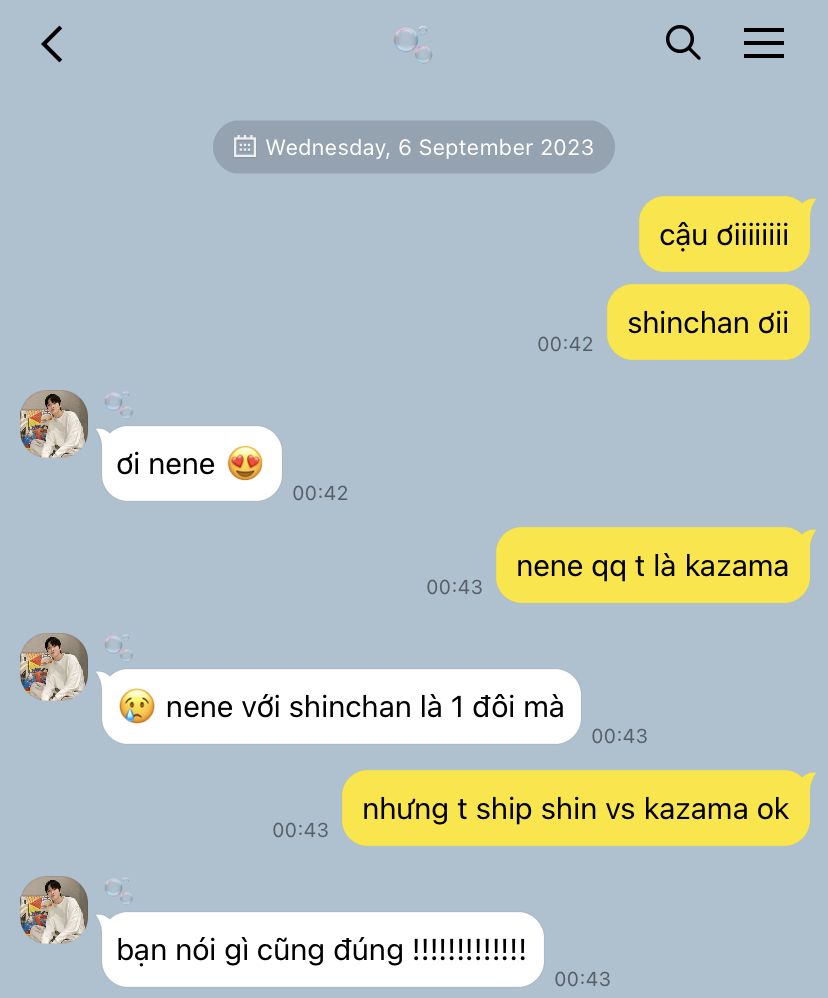Click the calendar icon in date banner
The image size is (828, 998).
(x=244, y=146)
